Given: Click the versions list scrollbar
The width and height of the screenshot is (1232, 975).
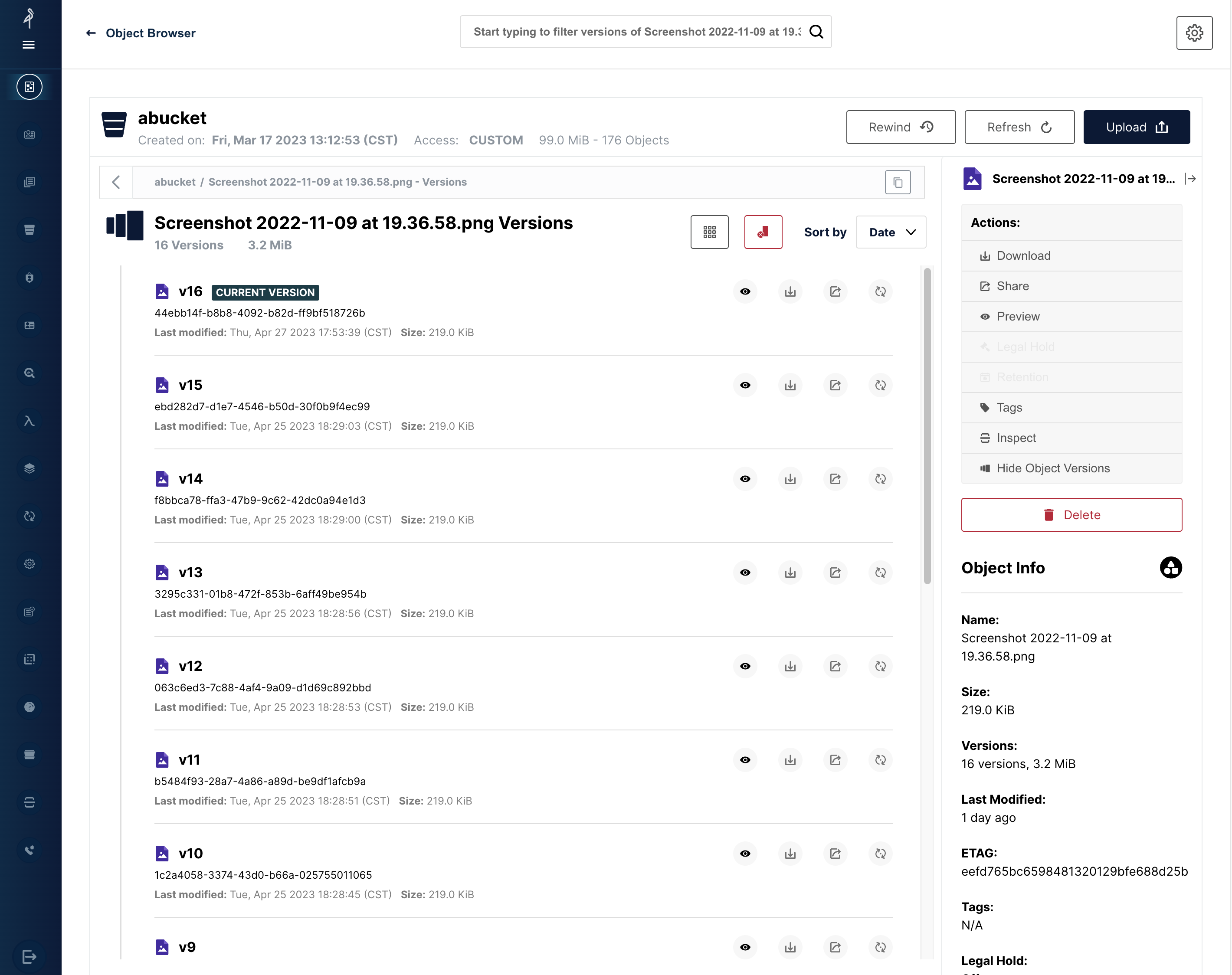Looking at the screenshot, I should pos(927,426).
